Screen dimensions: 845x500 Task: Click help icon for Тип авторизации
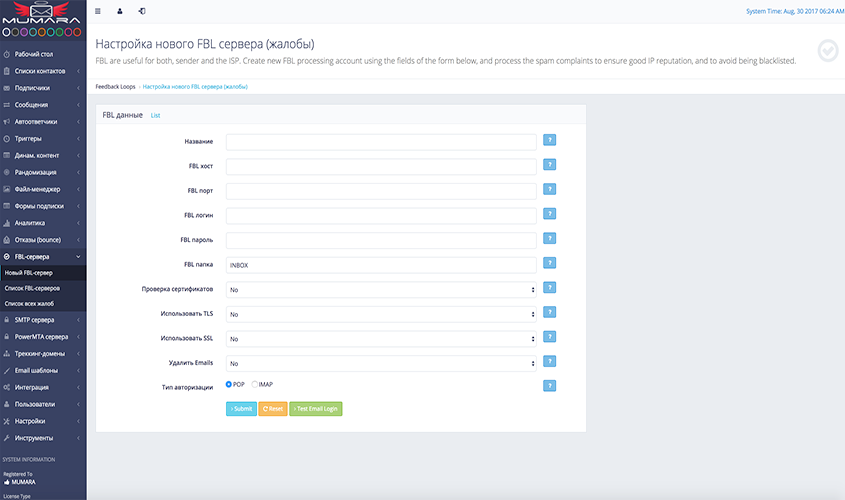pos(549,385)
